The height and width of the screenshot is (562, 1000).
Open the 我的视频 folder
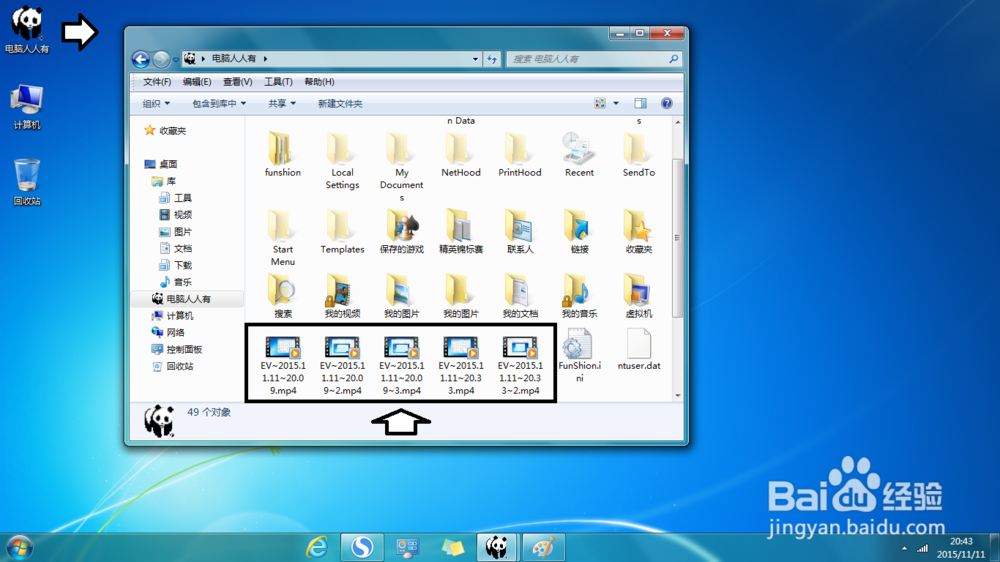coord(342,295)
